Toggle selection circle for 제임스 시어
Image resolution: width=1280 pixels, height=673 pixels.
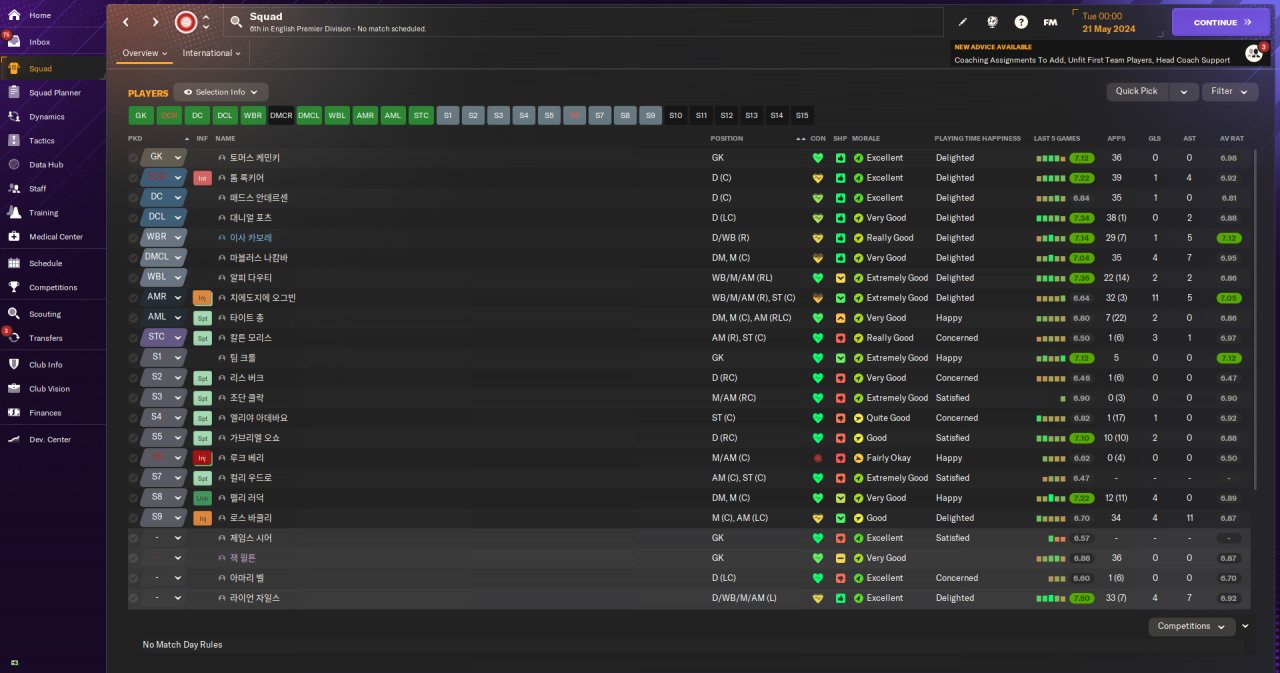pos(133,538)
